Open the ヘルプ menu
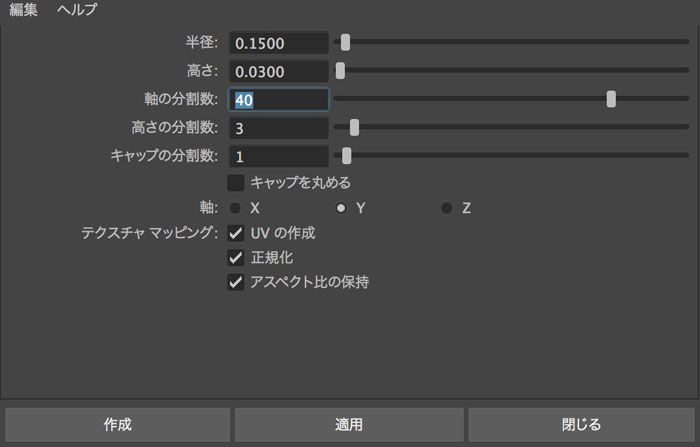The width and height of the screenshot is (700, 447). [x=77, y=9]
